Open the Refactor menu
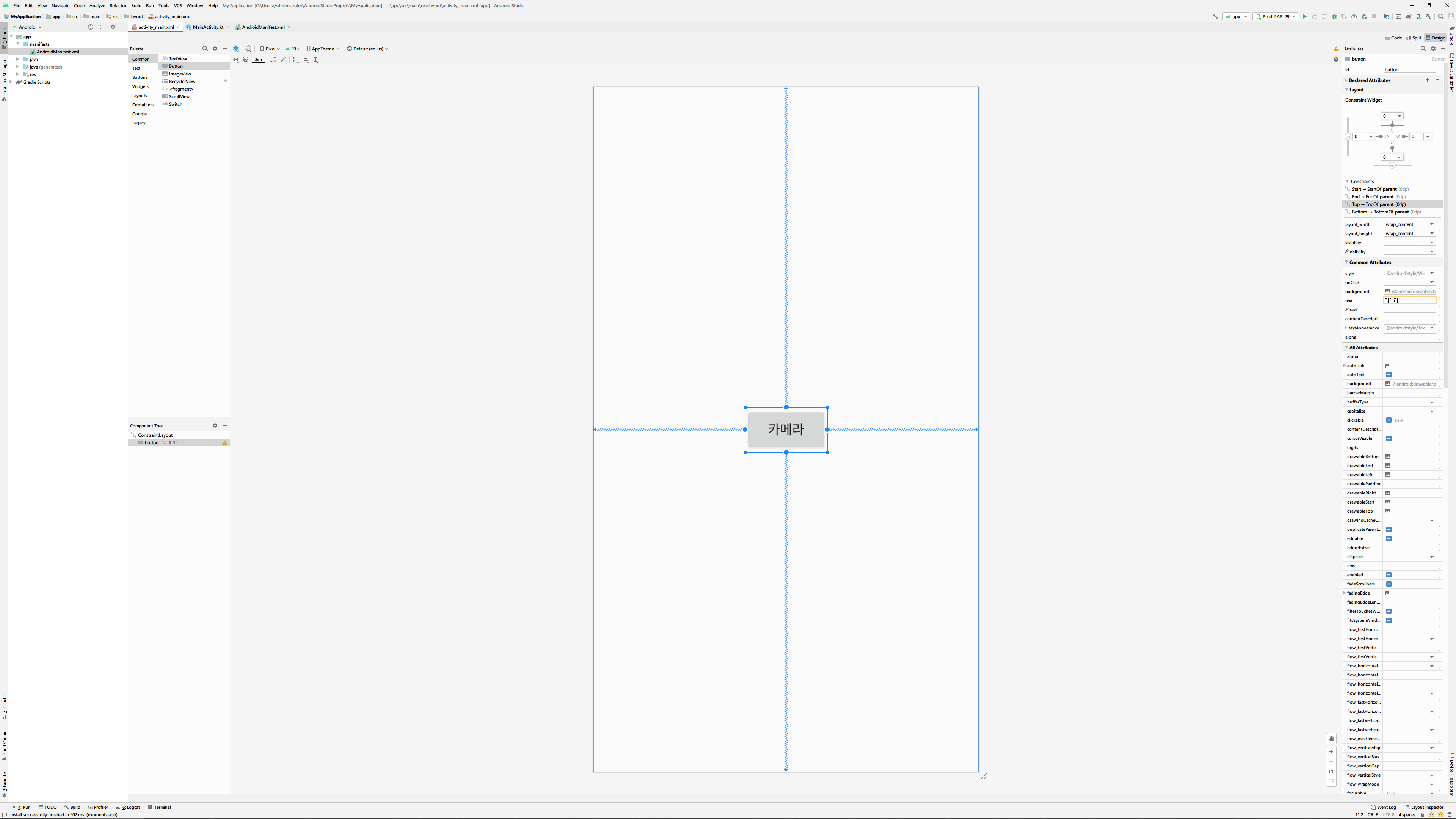Viewport: 1456px width, 819px height. point(118,6)
